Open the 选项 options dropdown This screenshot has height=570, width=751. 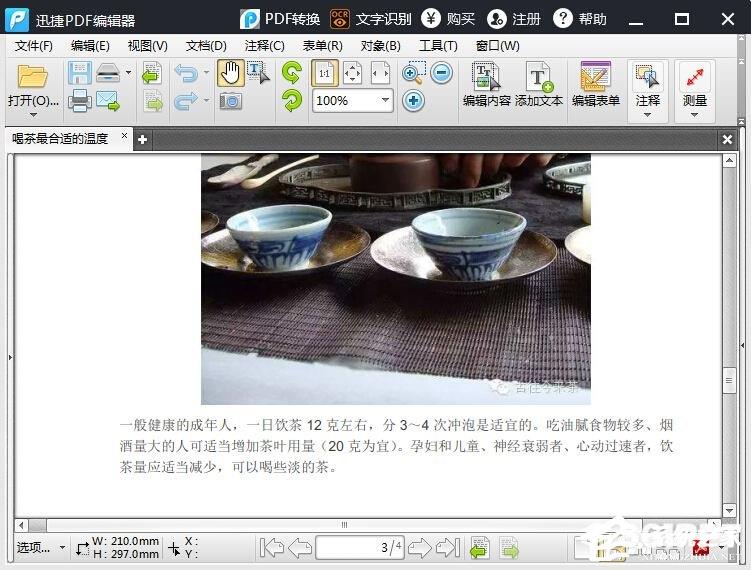point(41,547)
